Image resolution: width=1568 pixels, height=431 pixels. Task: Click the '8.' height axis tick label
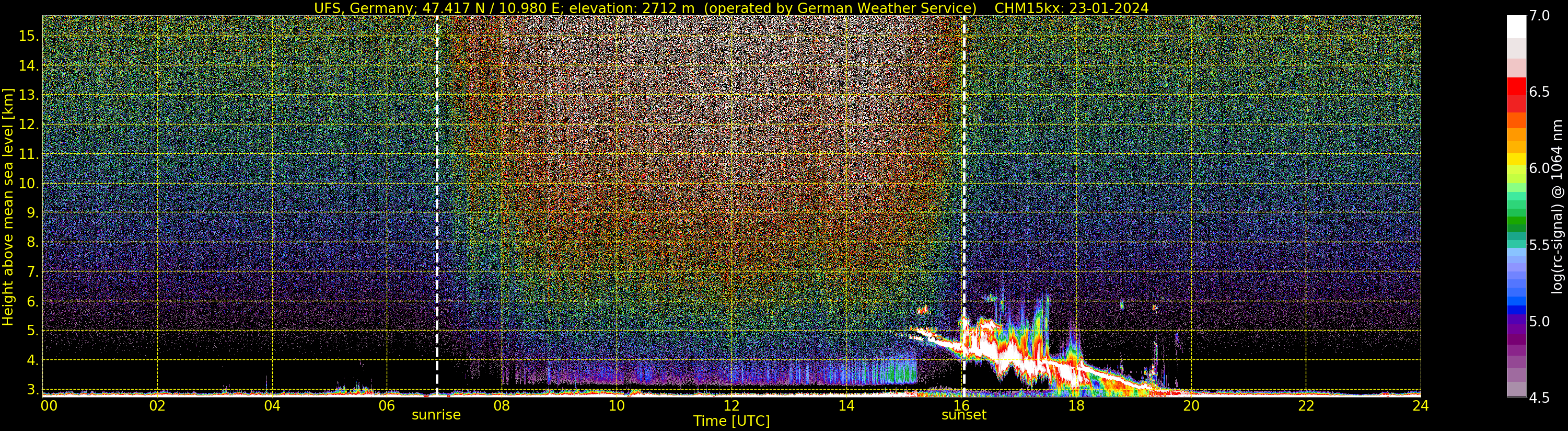click(x=33, y=242)
